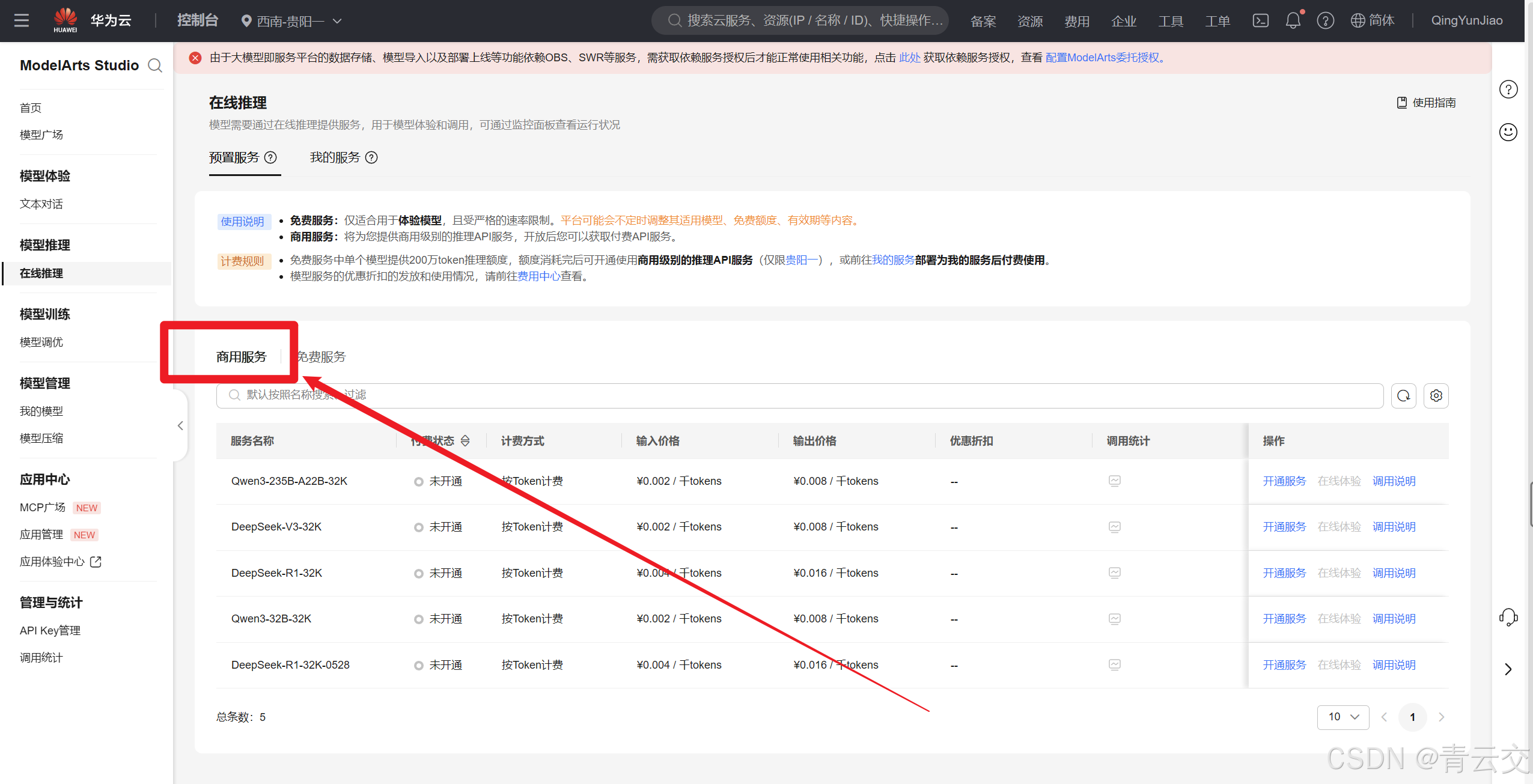Viewport: 1533px width, 784px height.
Task: Click 开通服务 for Qwen3-235B-A22B-32K
Action: (x=1284, y=481)
